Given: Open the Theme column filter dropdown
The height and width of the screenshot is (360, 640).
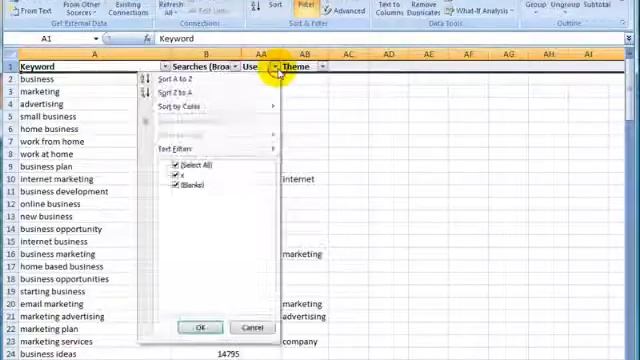Looking at the screenshot, I should 322,67.
